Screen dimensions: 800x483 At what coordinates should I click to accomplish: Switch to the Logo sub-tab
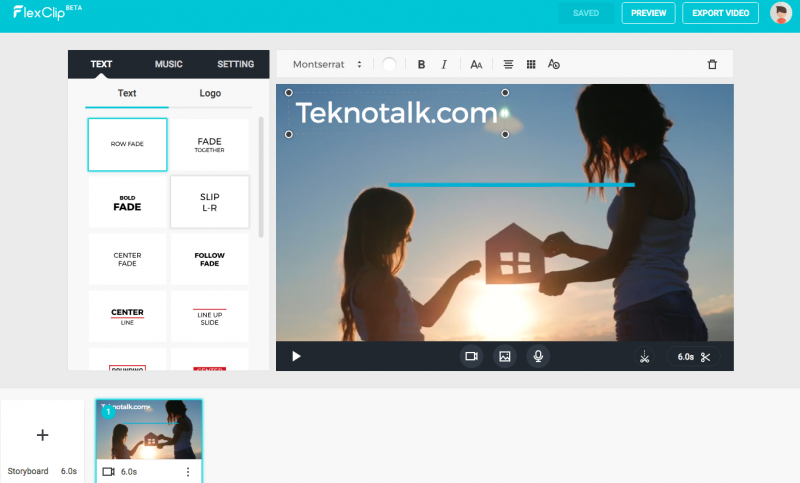click(210, 93)
